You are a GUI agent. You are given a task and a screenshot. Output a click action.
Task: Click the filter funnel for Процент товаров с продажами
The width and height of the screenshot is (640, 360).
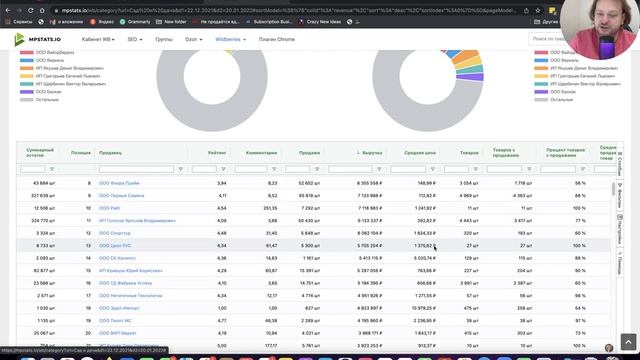coord(583,169)
